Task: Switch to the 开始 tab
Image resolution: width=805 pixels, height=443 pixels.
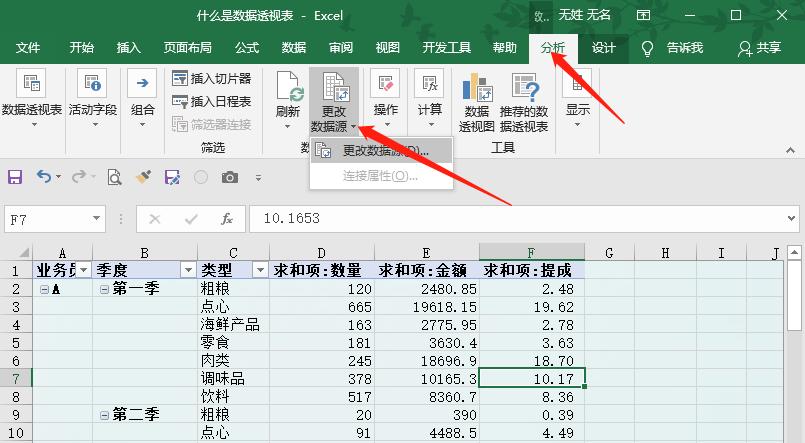Action: coord(82,48)
